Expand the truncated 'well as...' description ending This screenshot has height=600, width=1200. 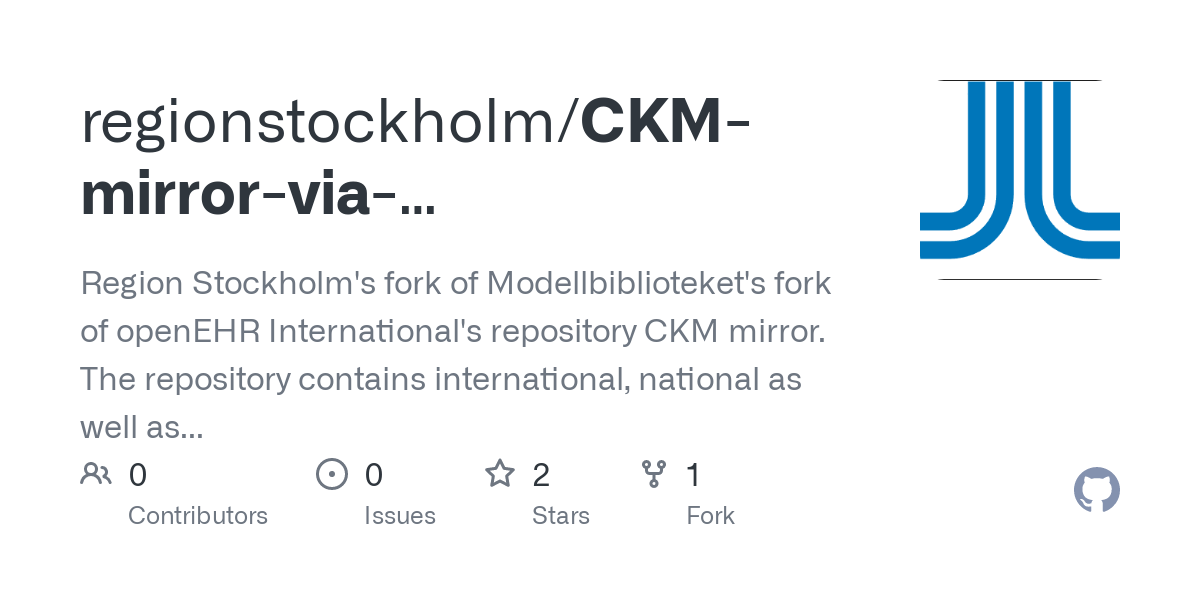[x=141, y=428]
